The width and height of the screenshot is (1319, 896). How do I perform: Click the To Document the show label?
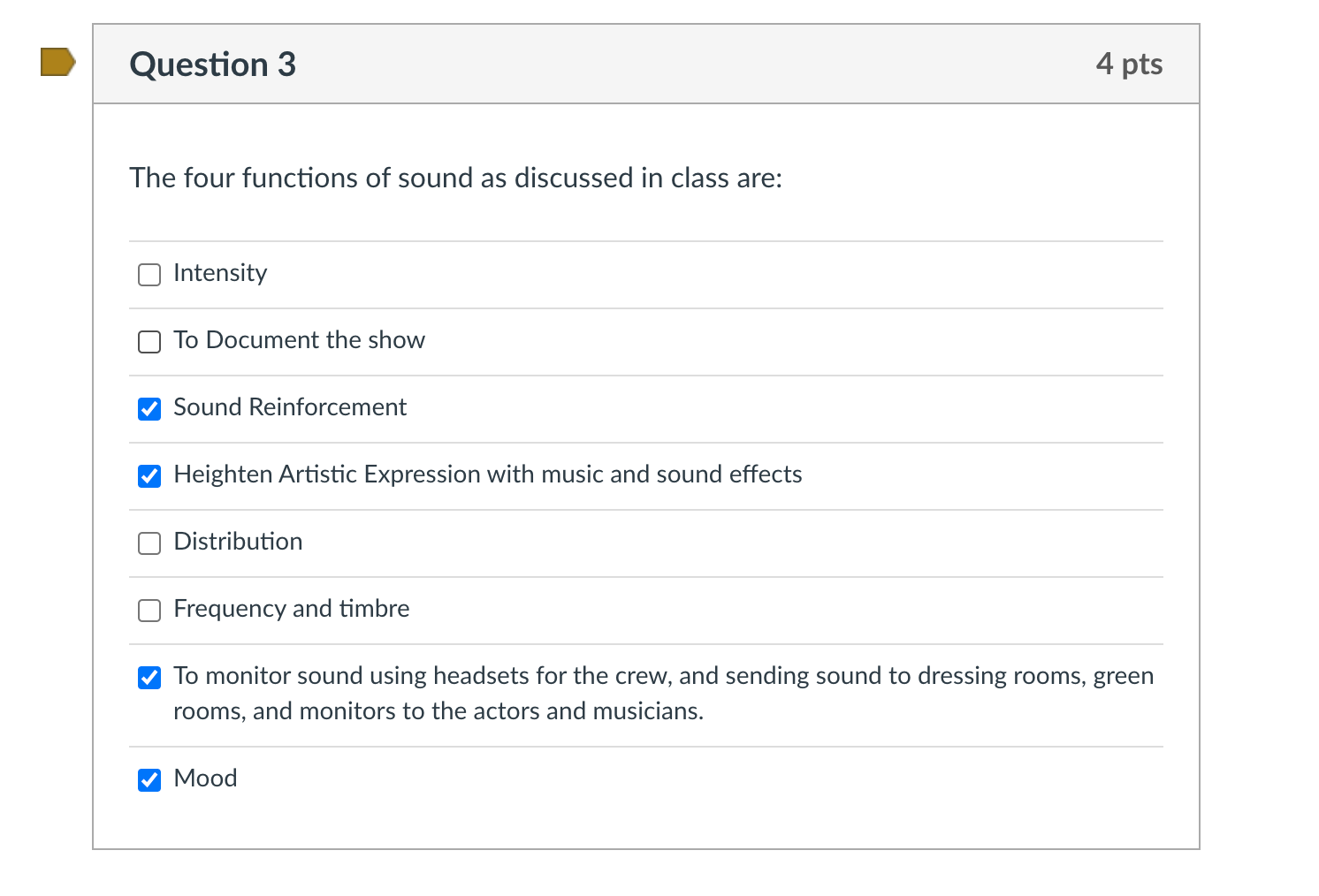click(x=299, y=340)
